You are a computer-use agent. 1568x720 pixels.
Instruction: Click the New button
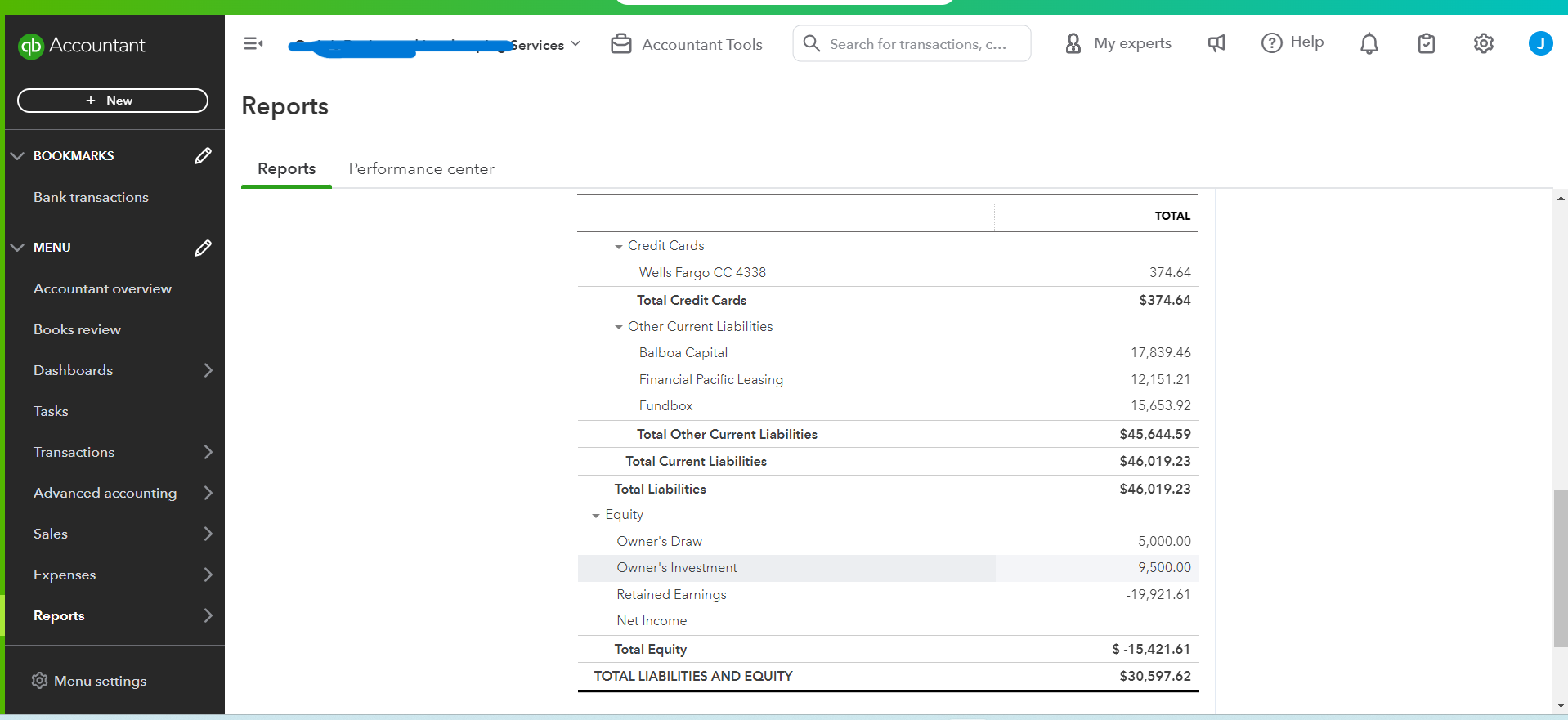[113, 101]
